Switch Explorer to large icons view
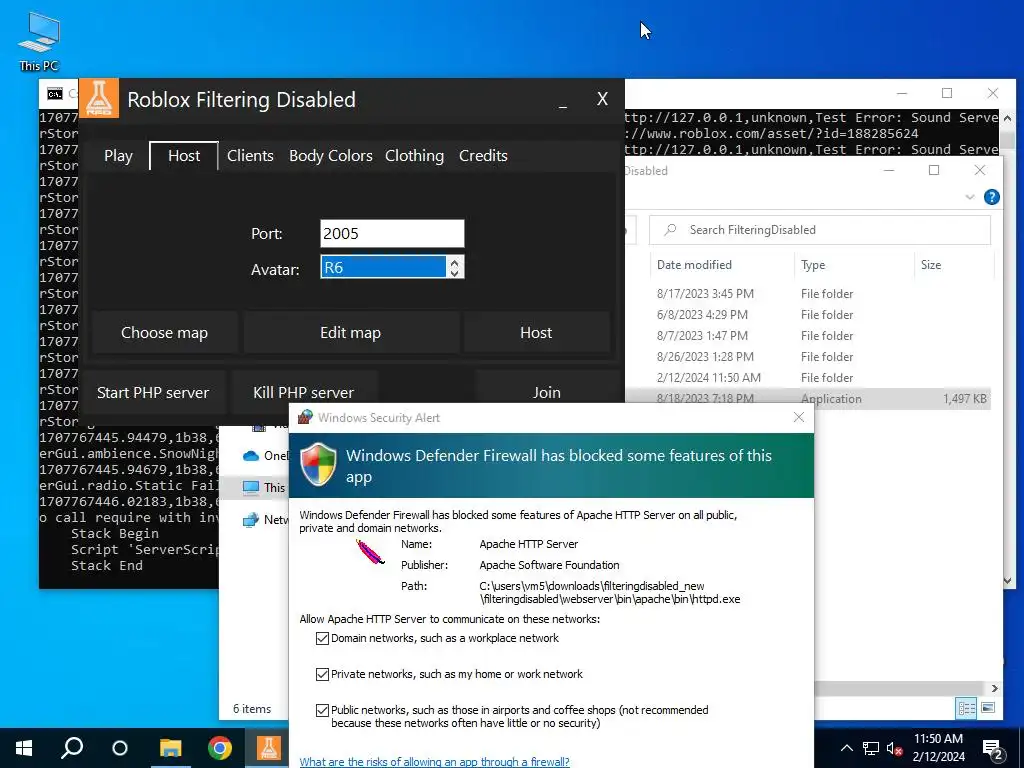This screenshot has width=1024, height=768. [988, 708]
